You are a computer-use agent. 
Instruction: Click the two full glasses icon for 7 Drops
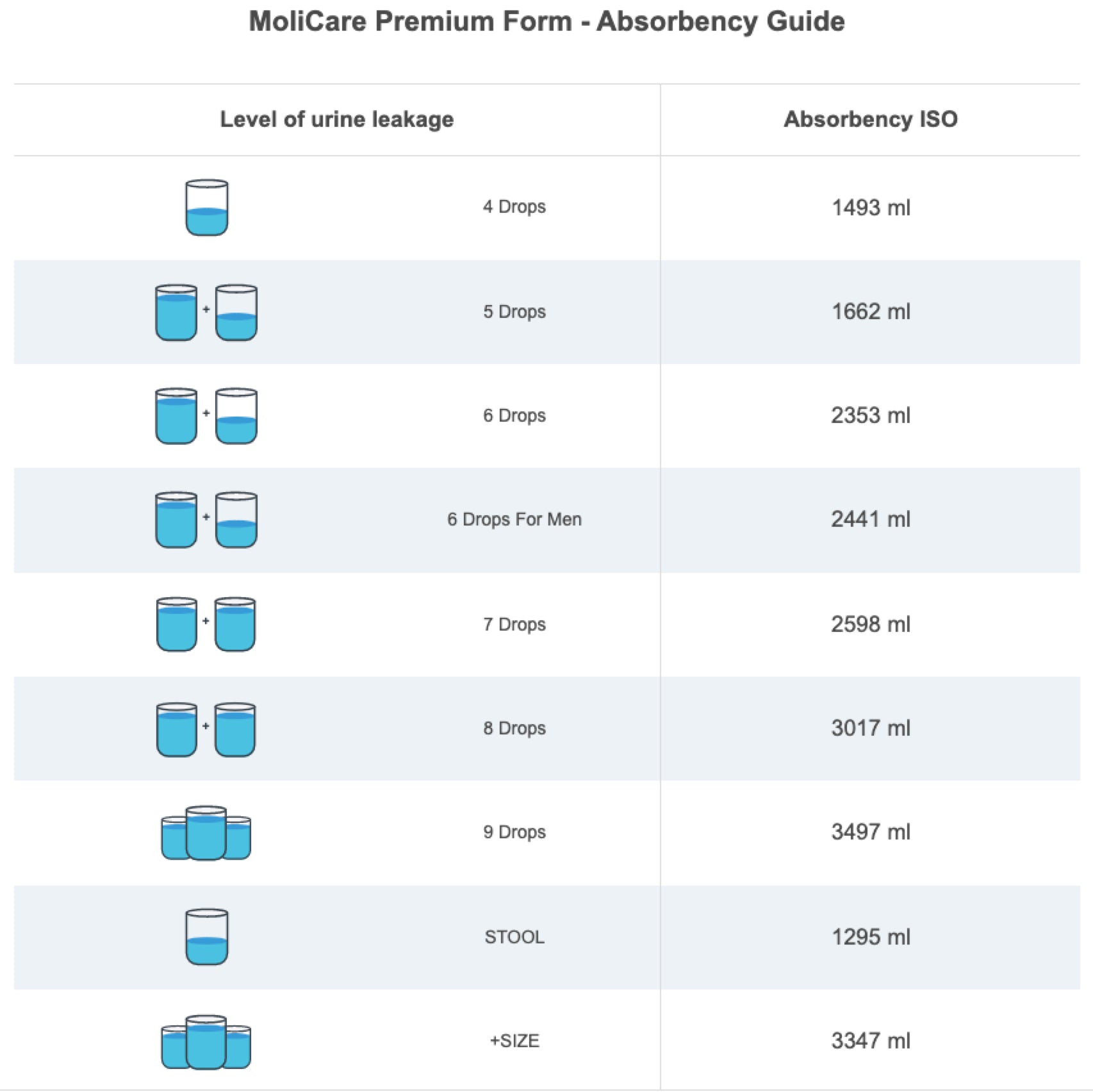coord(206,624)
